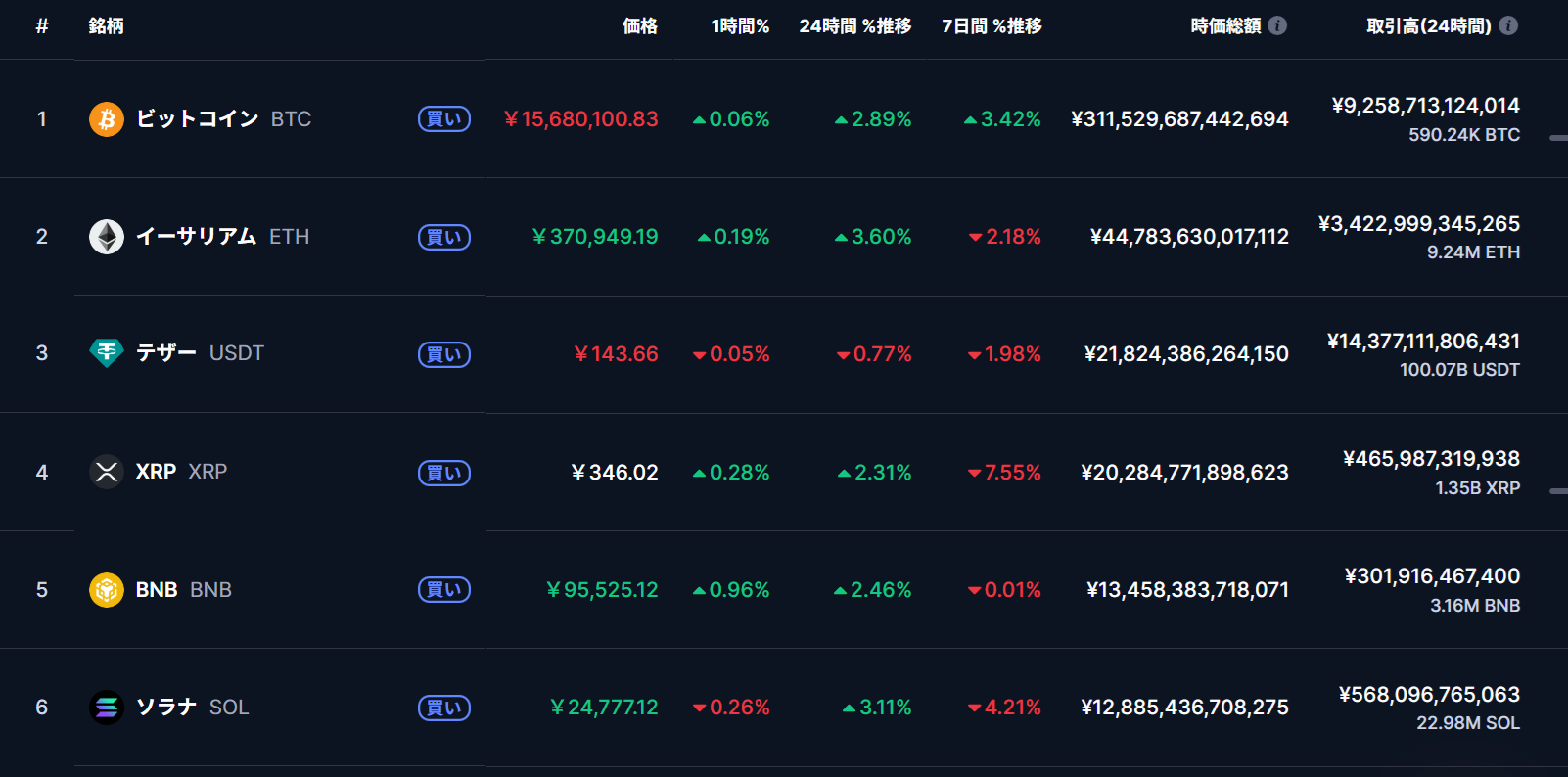Click Bitcoin market cap ¥311,529,687,442,694
1568x777 pixels.
pyautogui.click(x=1179, y=119)
